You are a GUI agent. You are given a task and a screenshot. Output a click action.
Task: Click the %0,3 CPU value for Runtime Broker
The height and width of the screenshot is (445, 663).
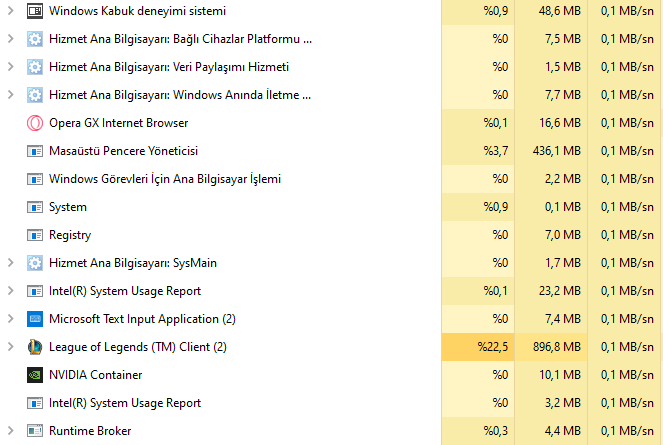496,431
